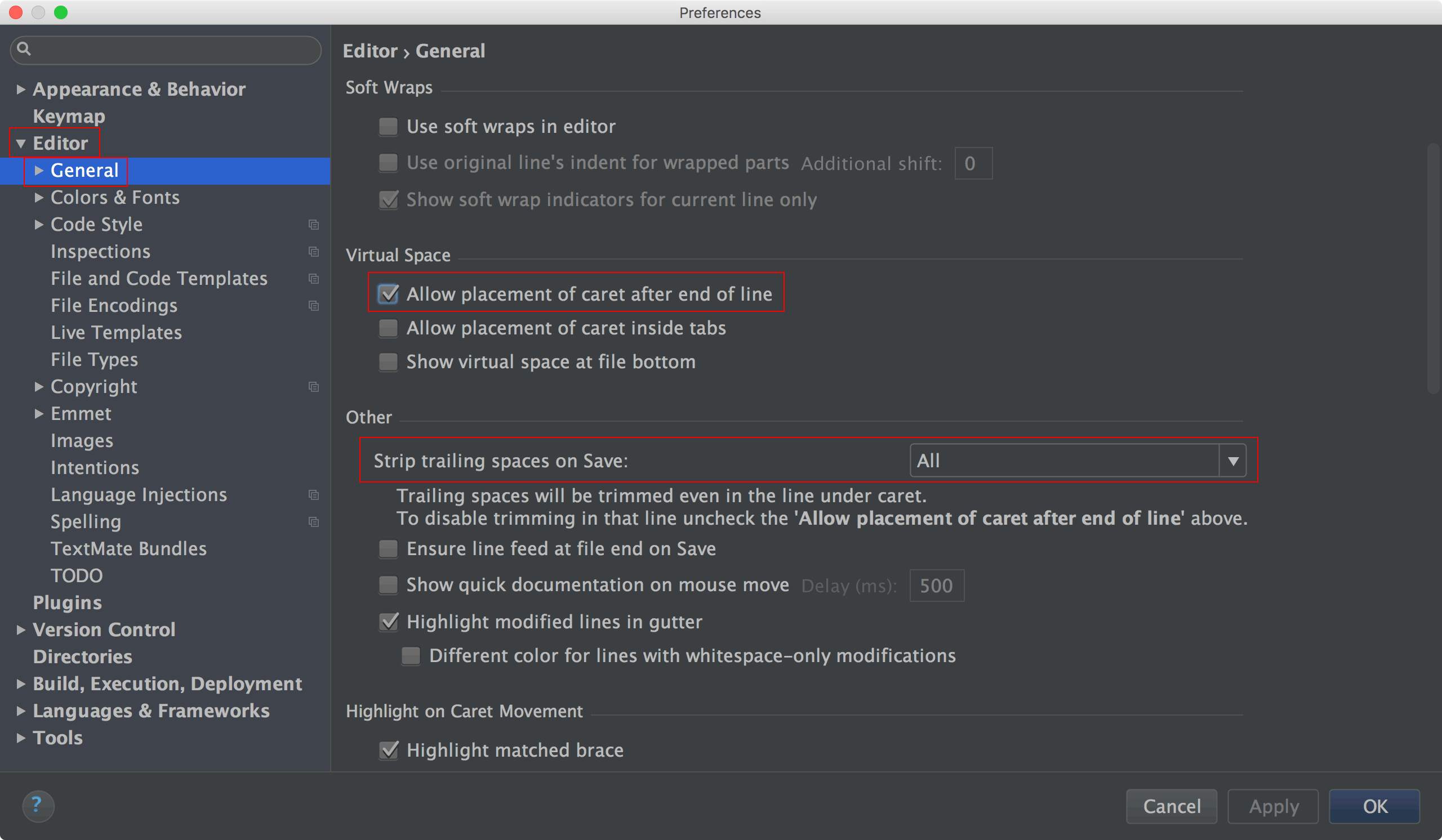
Task: Click the help question mark icon
Action: tap(38, 805)
